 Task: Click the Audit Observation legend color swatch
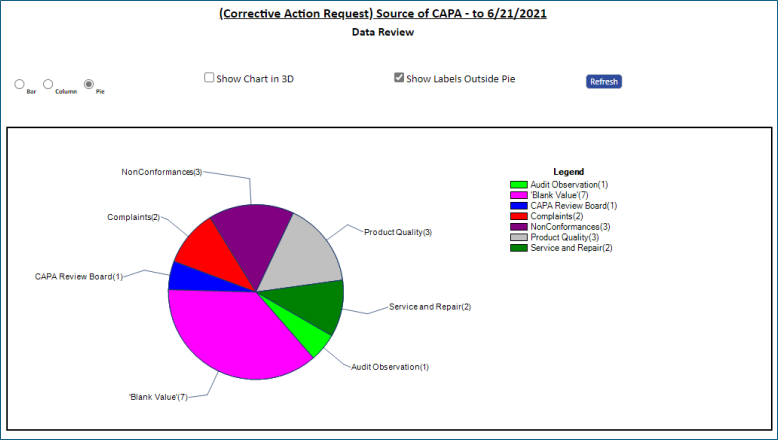(x=519, y=185)
